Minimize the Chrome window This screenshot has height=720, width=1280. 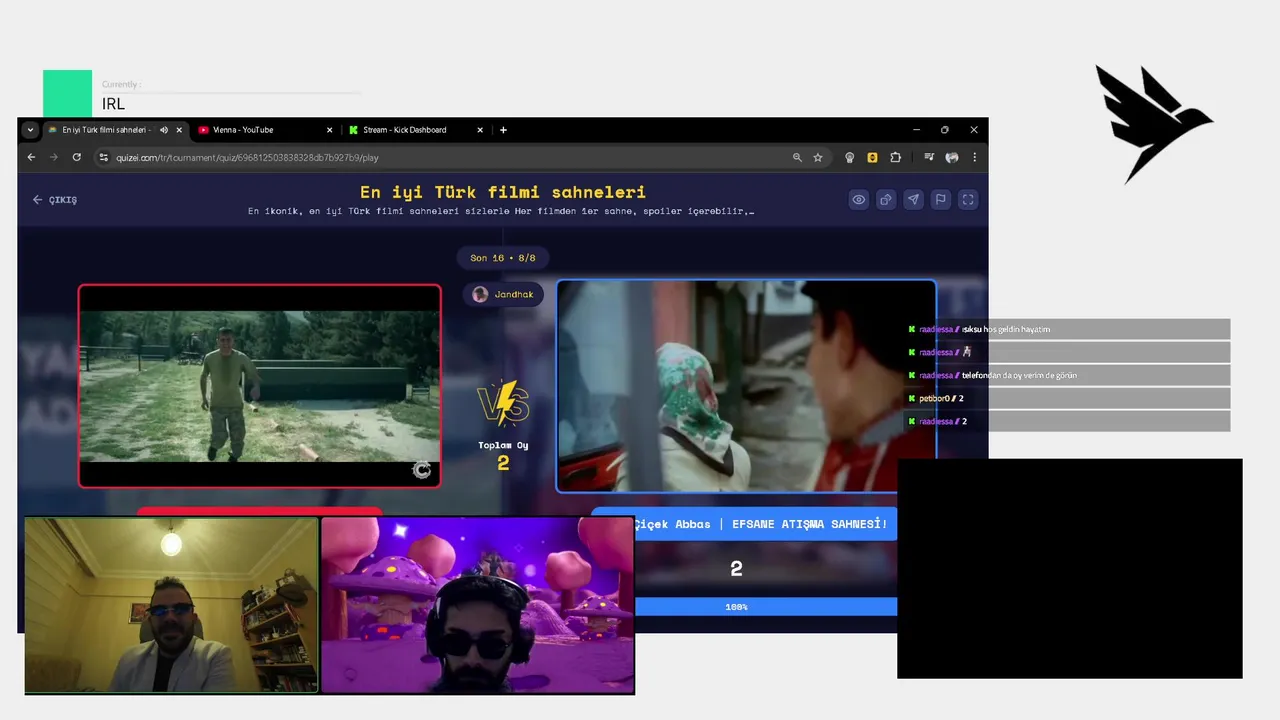tap(916, 130)
